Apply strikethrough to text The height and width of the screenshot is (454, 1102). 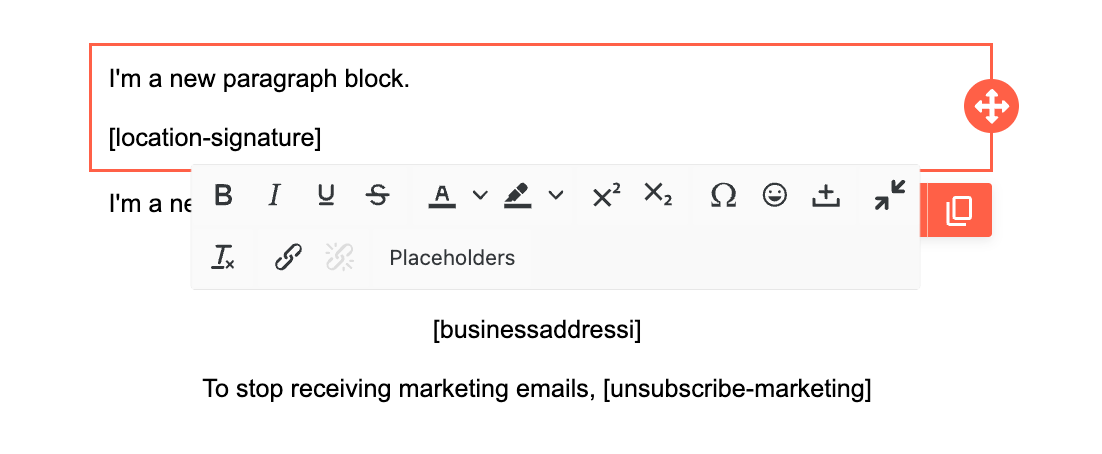coord(378,195)
